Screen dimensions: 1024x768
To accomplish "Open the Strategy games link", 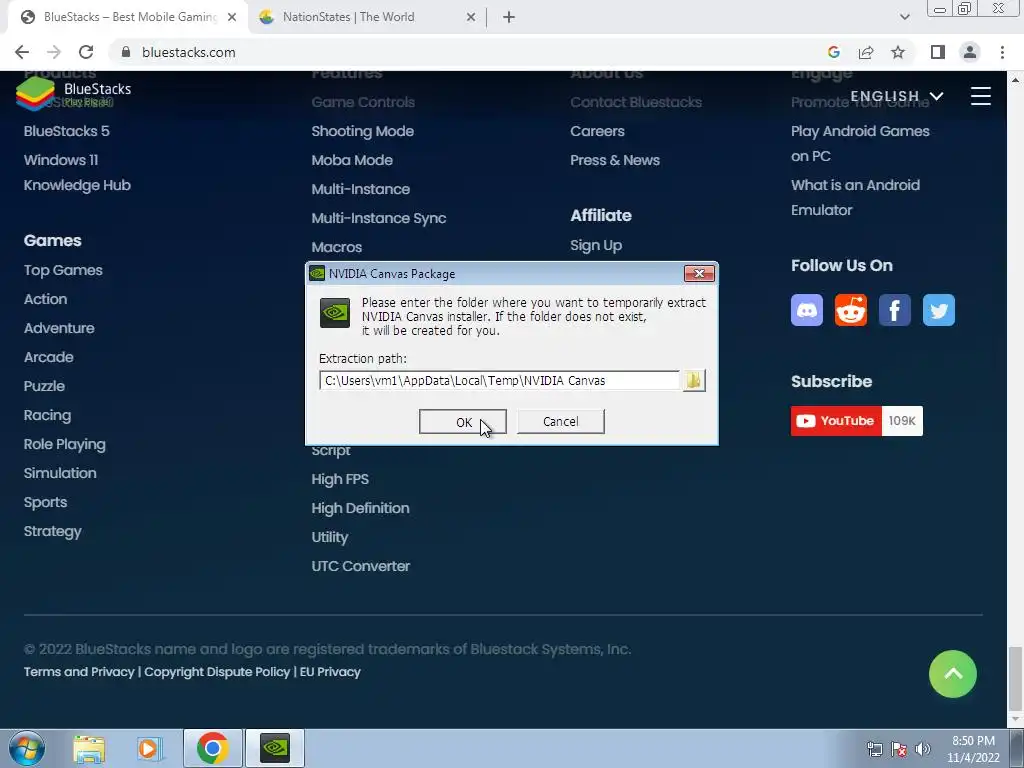I will coord(52,532).
